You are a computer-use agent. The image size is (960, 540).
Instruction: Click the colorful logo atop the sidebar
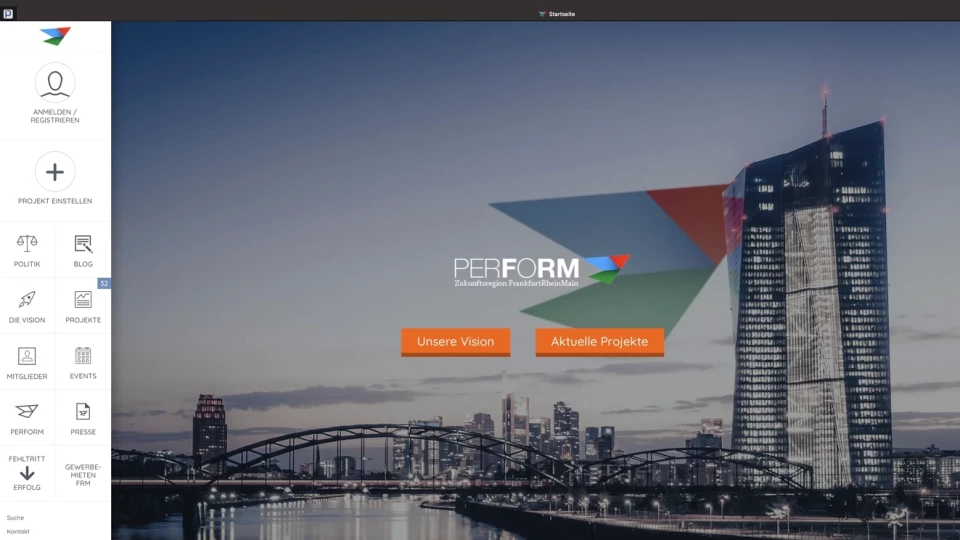pyautogui.click(x=55, y=36)
